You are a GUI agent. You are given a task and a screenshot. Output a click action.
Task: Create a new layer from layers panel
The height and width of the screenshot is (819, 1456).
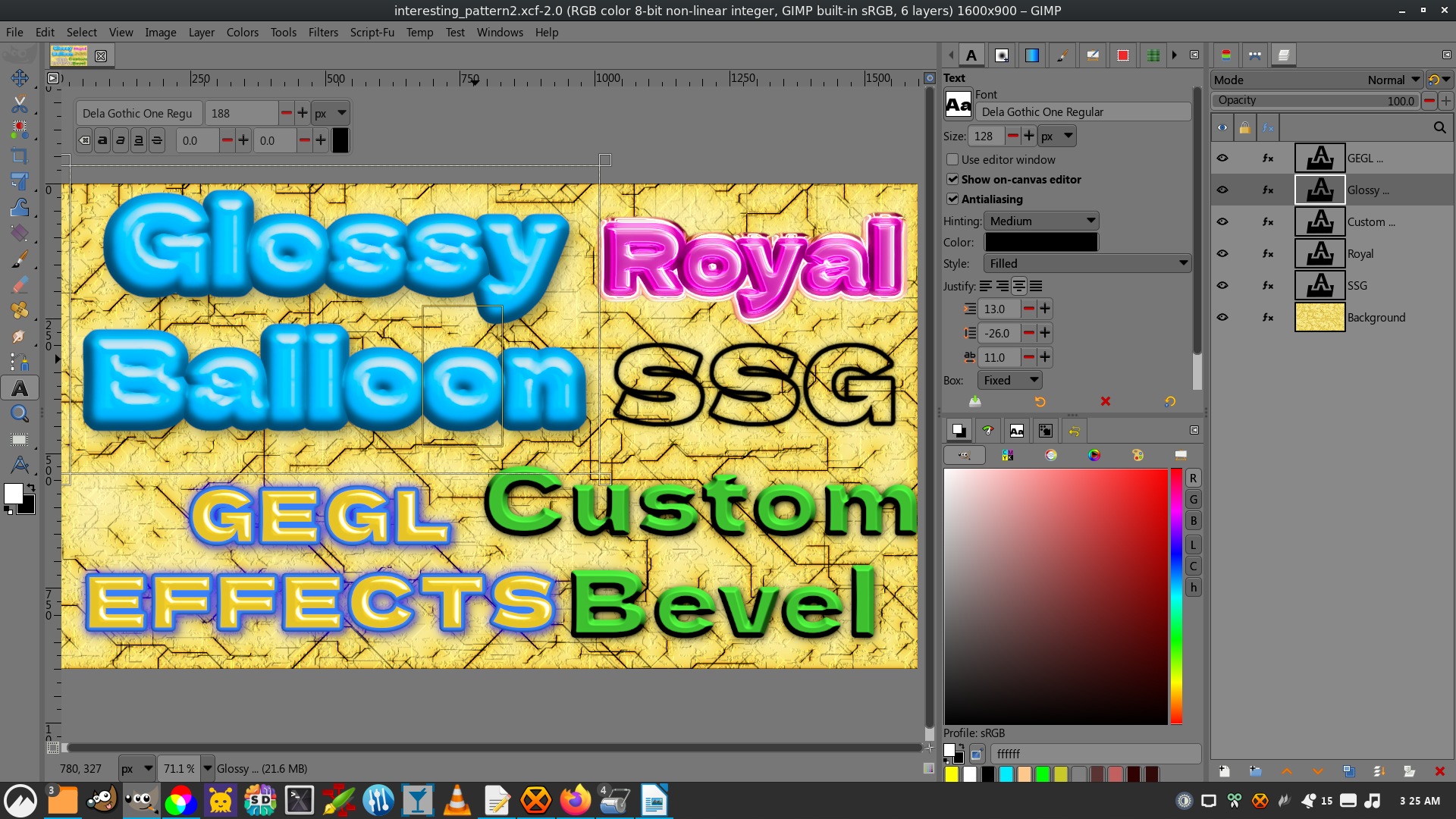1224,771
